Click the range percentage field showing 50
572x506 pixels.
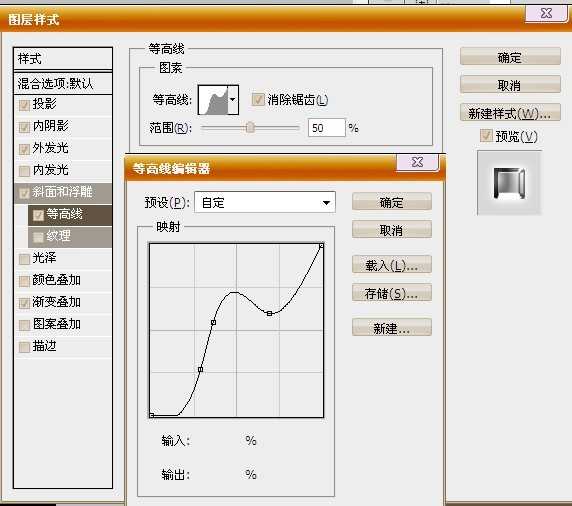pyautogui.click(x=326, y=128)
